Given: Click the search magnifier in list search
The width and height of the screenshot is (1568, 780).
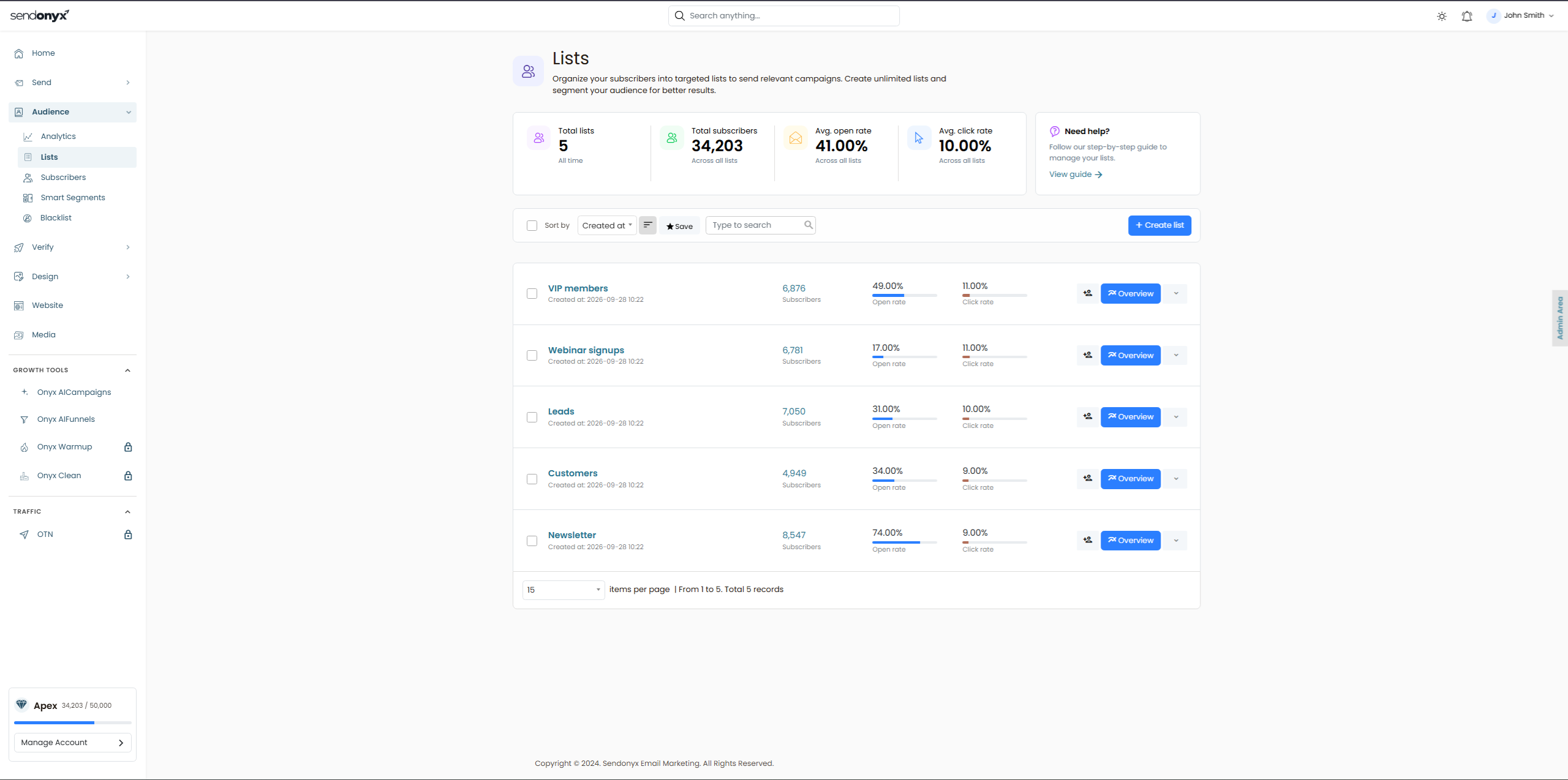Looking at the screenshot, I should click(809, 225).
